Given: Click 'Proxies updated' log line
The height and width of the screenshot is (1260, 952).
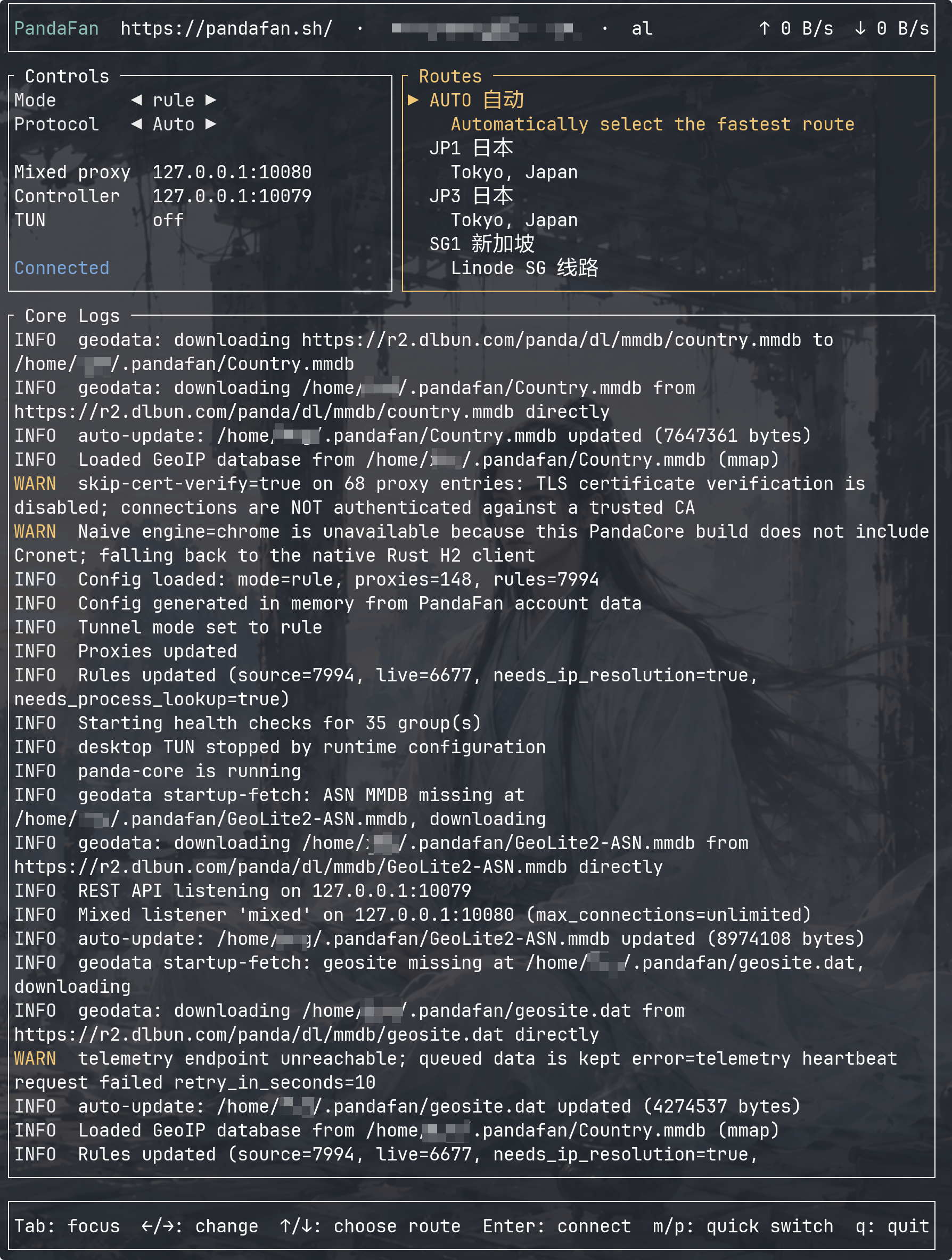Looking at the screenshot, I should (x=126, y=651).
